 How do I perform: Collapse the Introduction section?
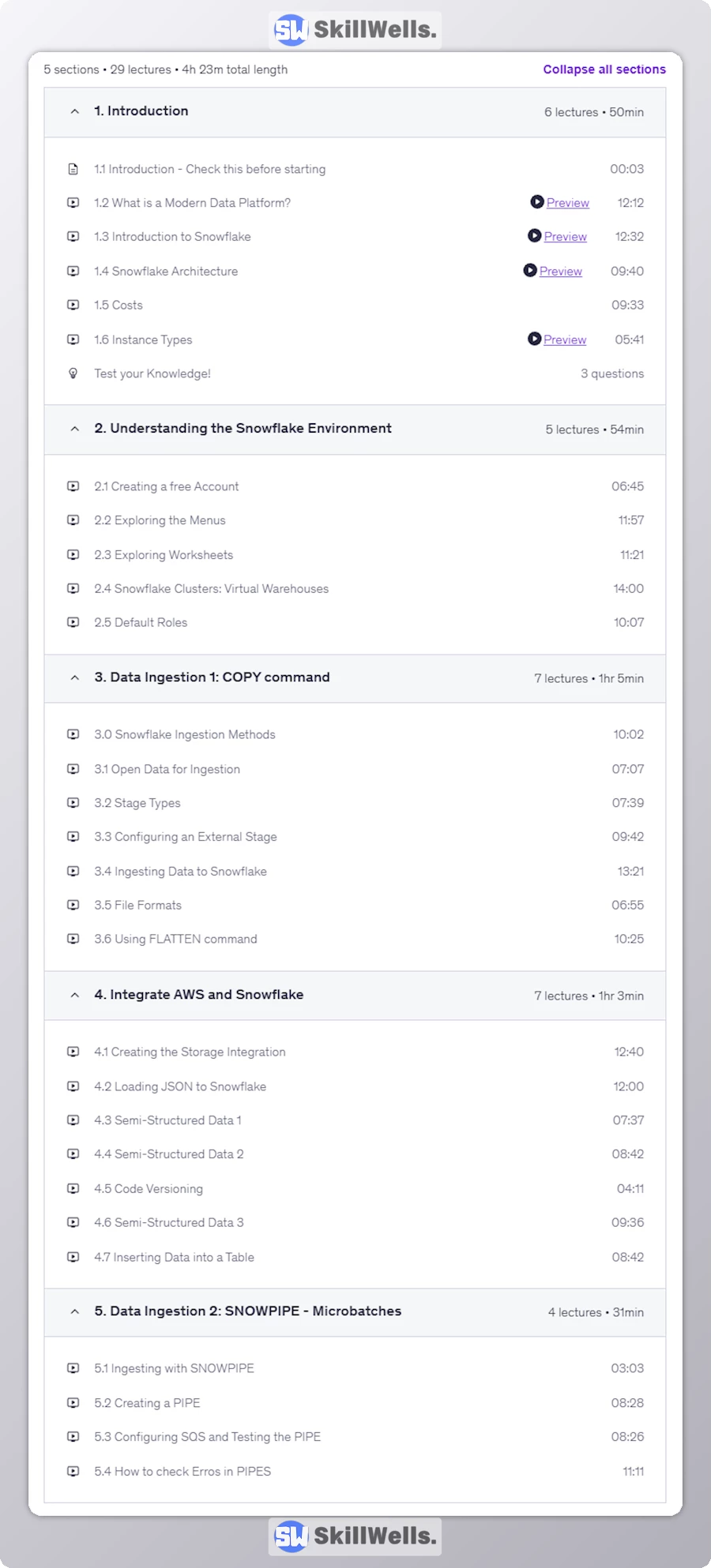(x=73, y=111)
